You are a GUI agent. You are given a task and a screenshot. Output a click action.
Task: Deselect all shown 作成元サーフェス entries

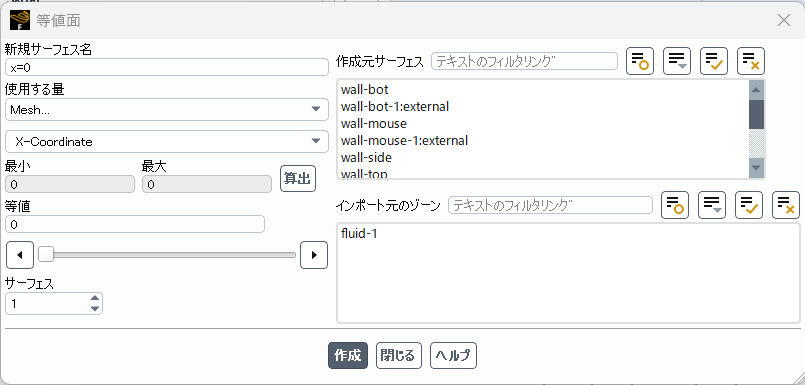[751, 62]
